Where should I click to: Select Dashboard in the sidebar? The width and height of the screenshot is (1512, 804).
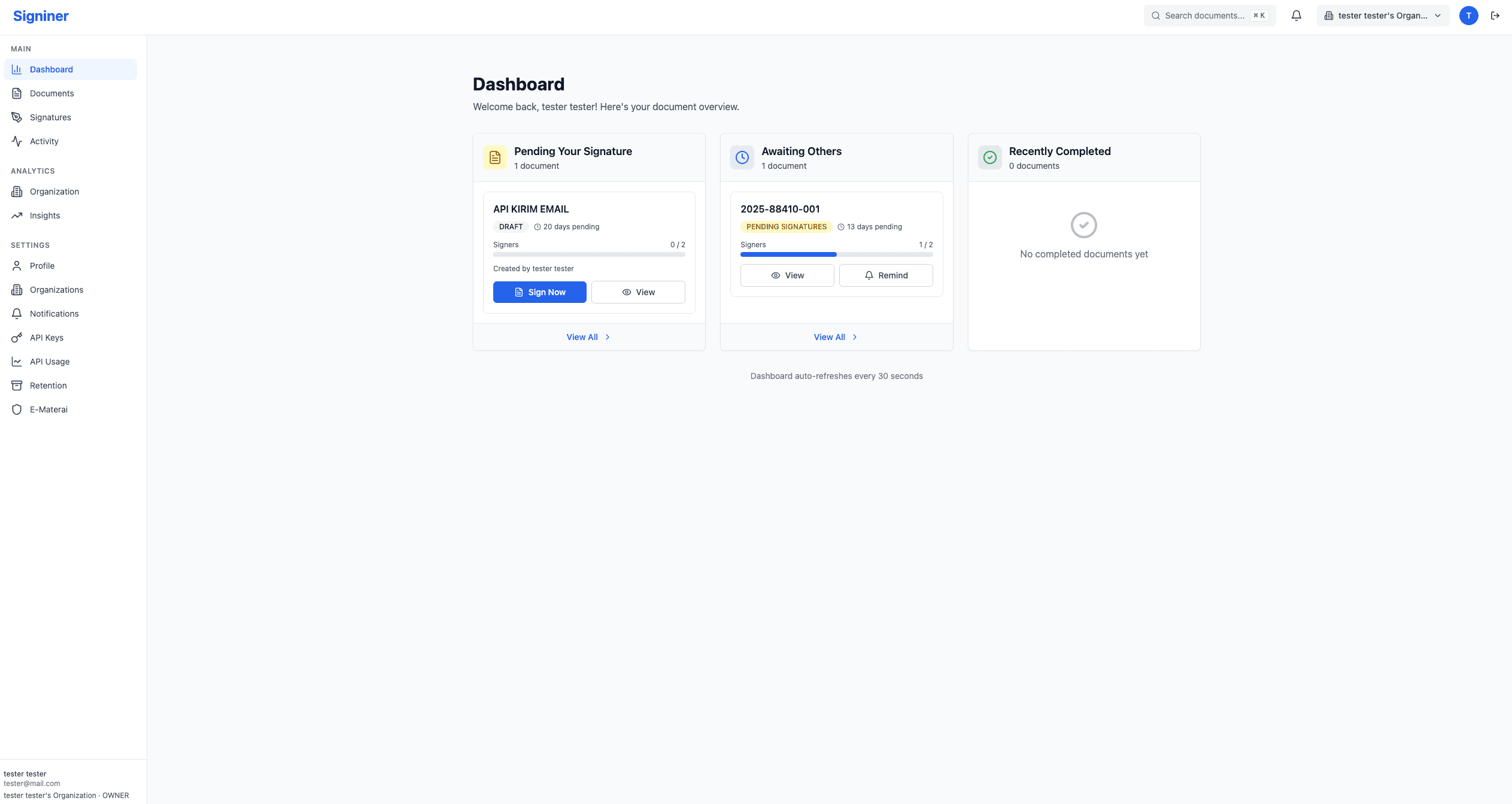[51, 69]
